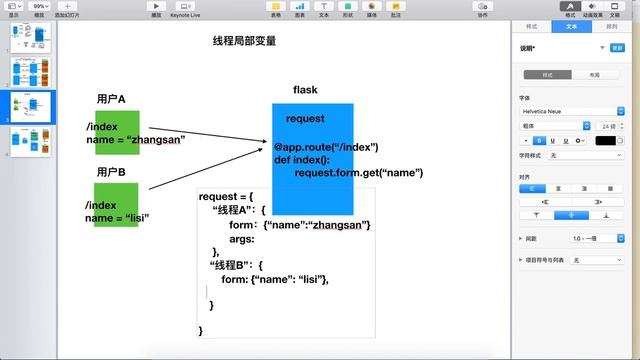Screen dimensions: 640x360
Task: Click the 'flask' label text
Action: [305, 90]
